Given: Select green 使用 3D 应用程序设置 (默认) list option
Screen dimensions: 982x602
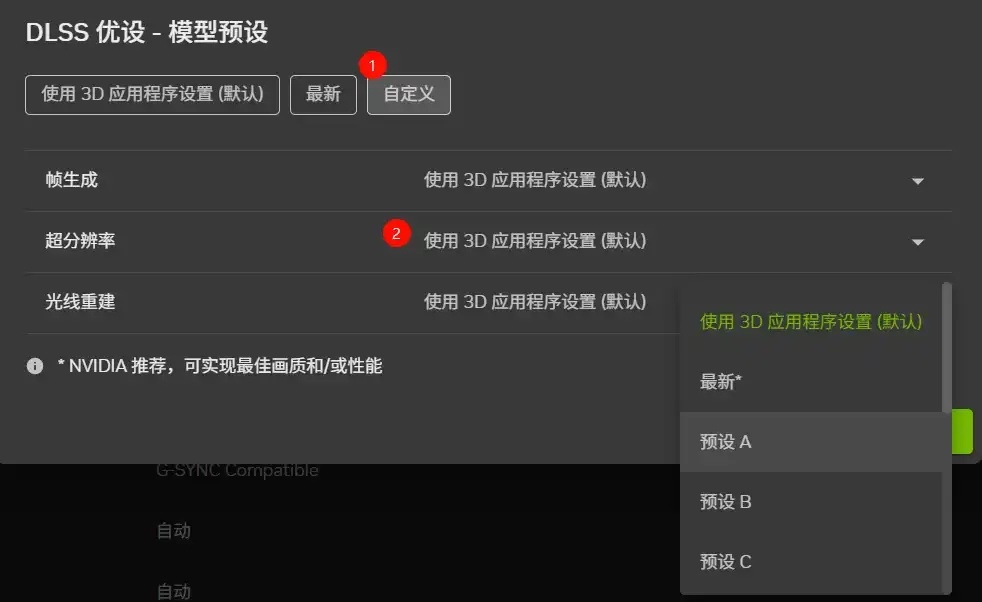Looking at the screenshot, I should pos(811,321).
